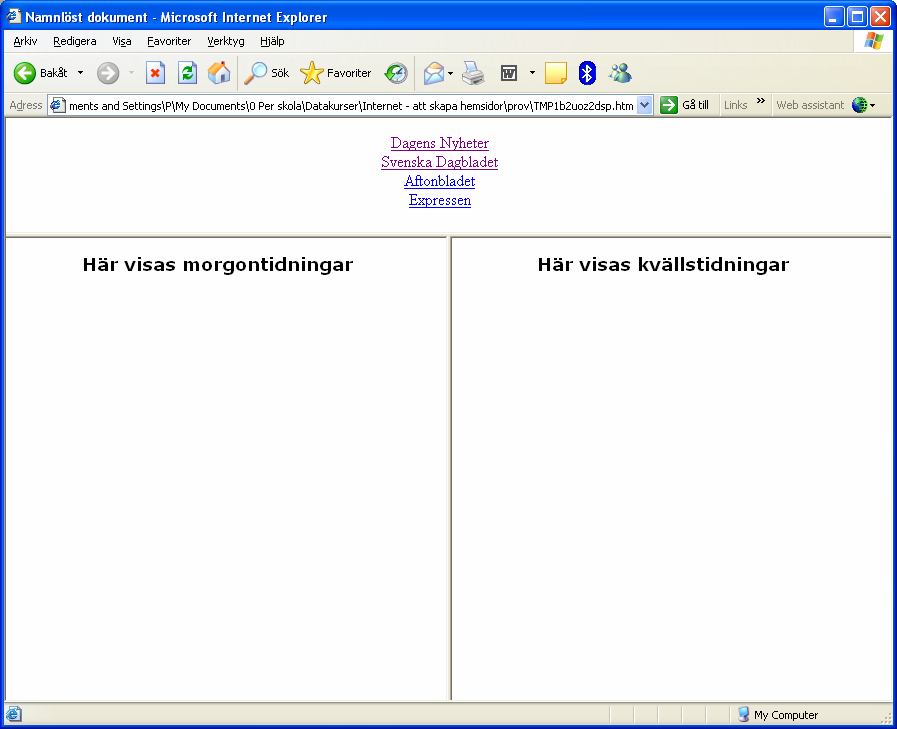Click the Bluetooth icon
Viewport: 897px width, 729px height.
tap(587, 73)
